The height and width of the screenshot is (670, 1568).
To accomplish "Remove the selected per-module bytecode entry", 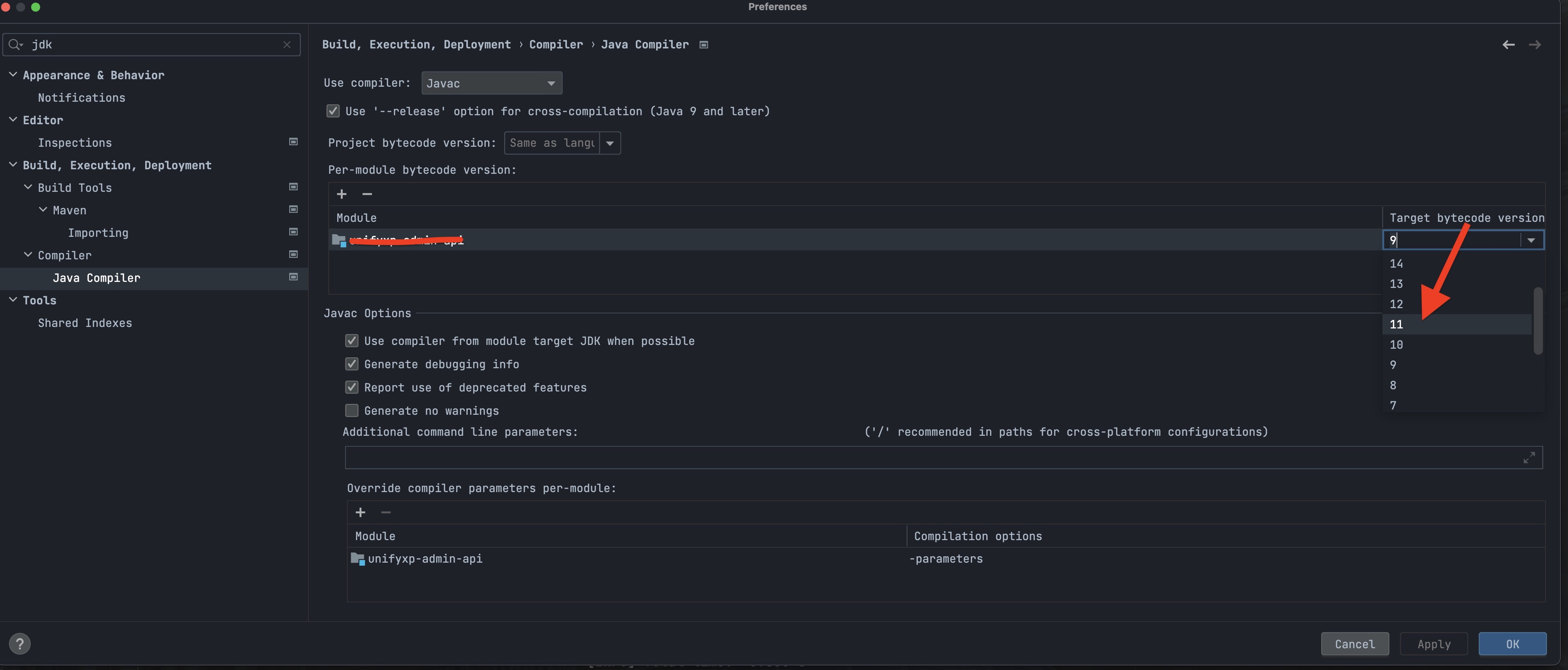I will point(366,194).
